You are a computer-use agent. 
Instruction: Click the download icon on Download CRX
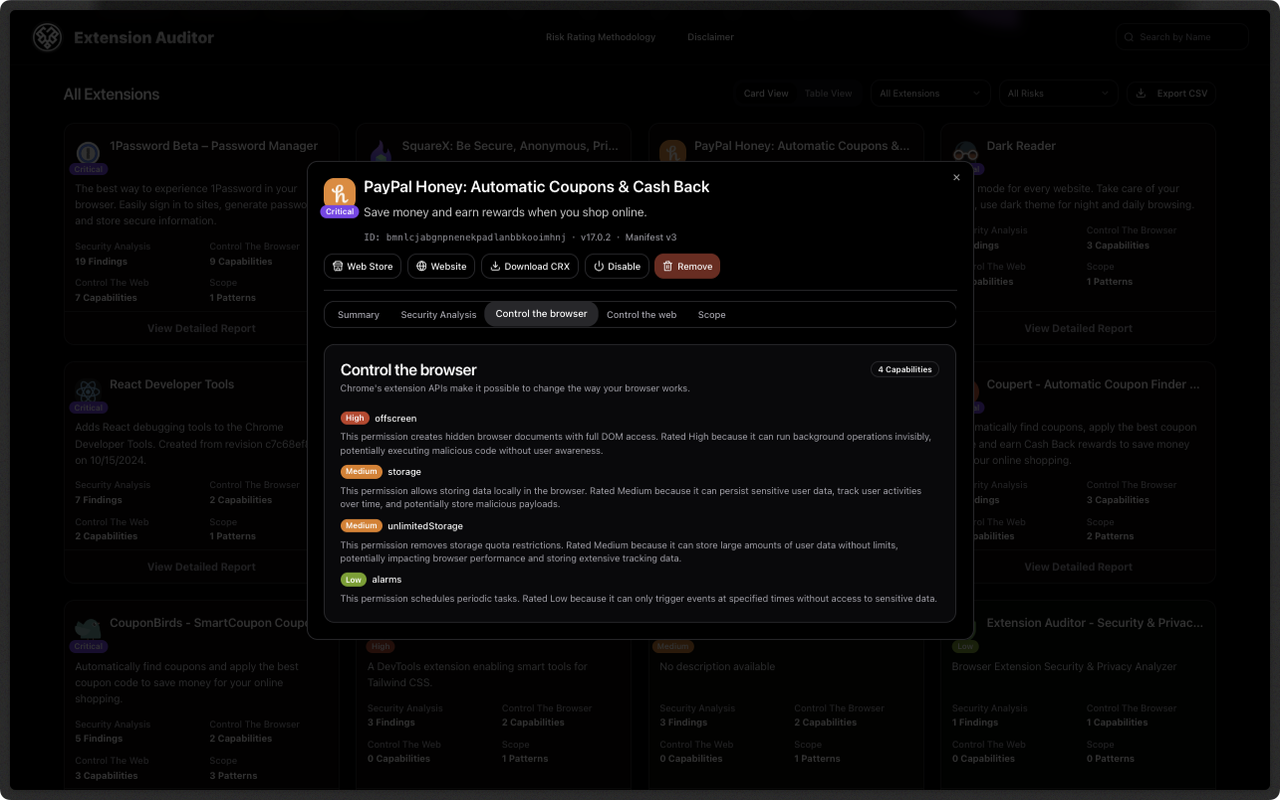click(495, 266)
